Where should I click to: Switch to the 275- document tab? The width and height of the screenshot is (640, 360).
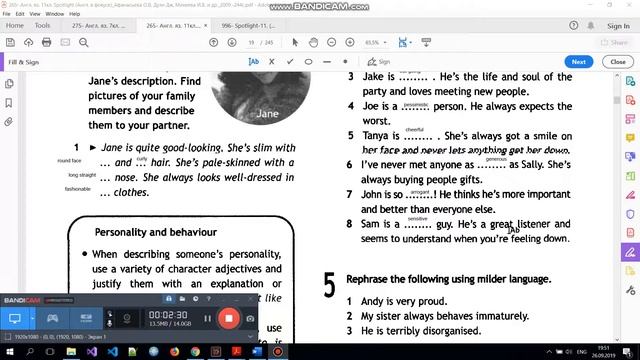(x=99, y=25)
